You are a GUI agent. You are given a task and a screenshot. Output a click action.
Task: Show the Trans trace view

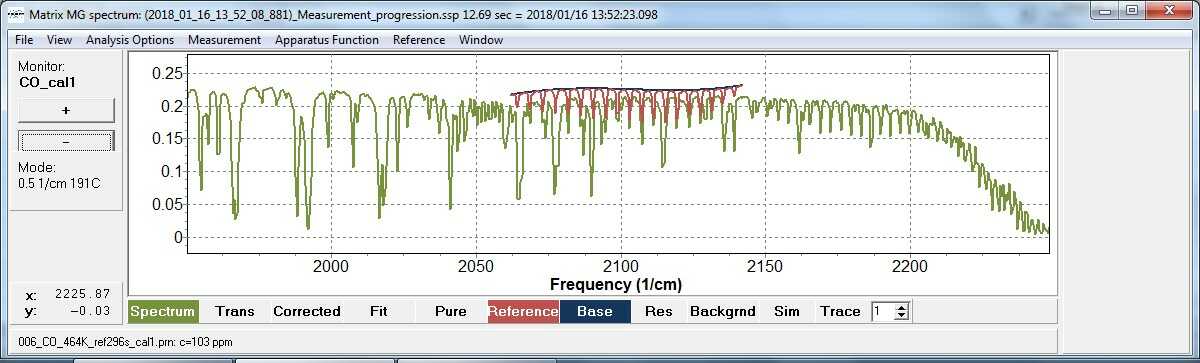234,311
